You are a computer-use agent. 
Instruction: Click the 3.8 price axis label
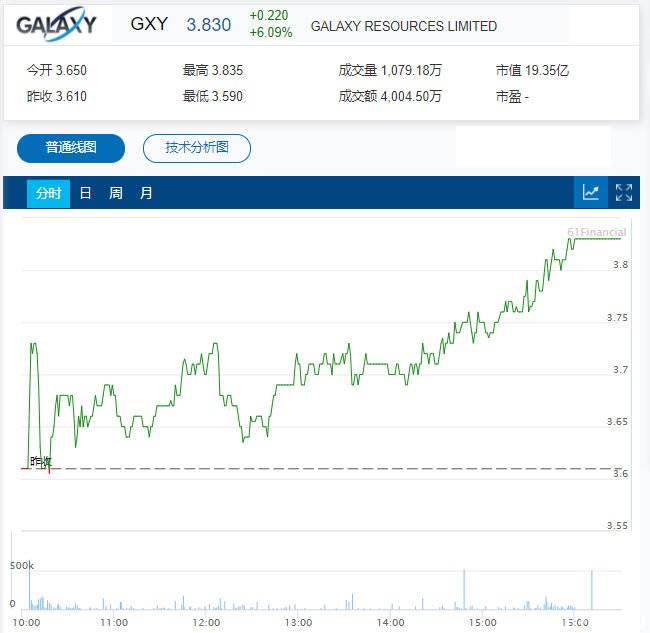(x=621, y=264)
